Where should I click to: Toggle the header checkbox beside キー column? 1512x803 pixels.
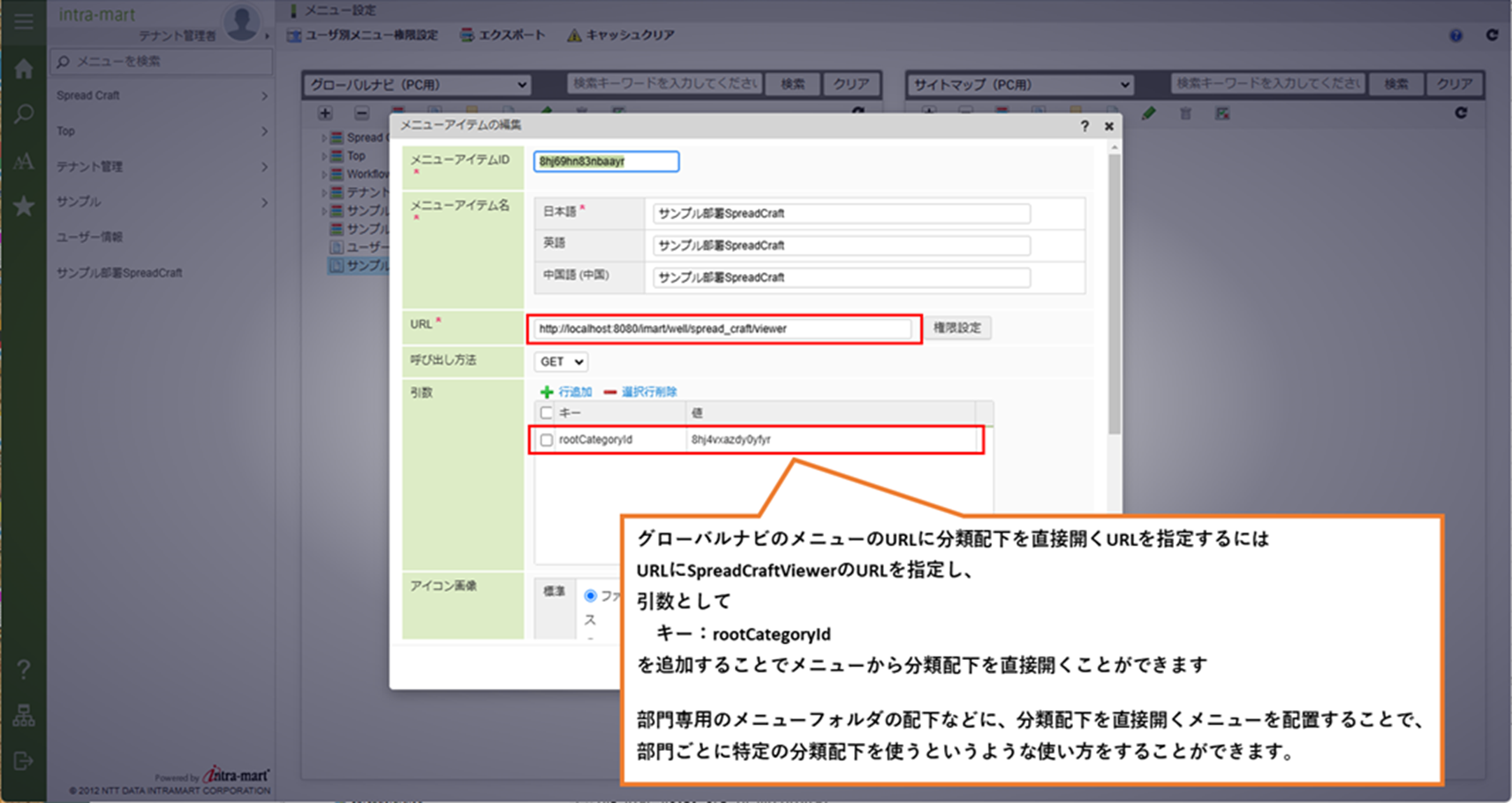[547, 413]
